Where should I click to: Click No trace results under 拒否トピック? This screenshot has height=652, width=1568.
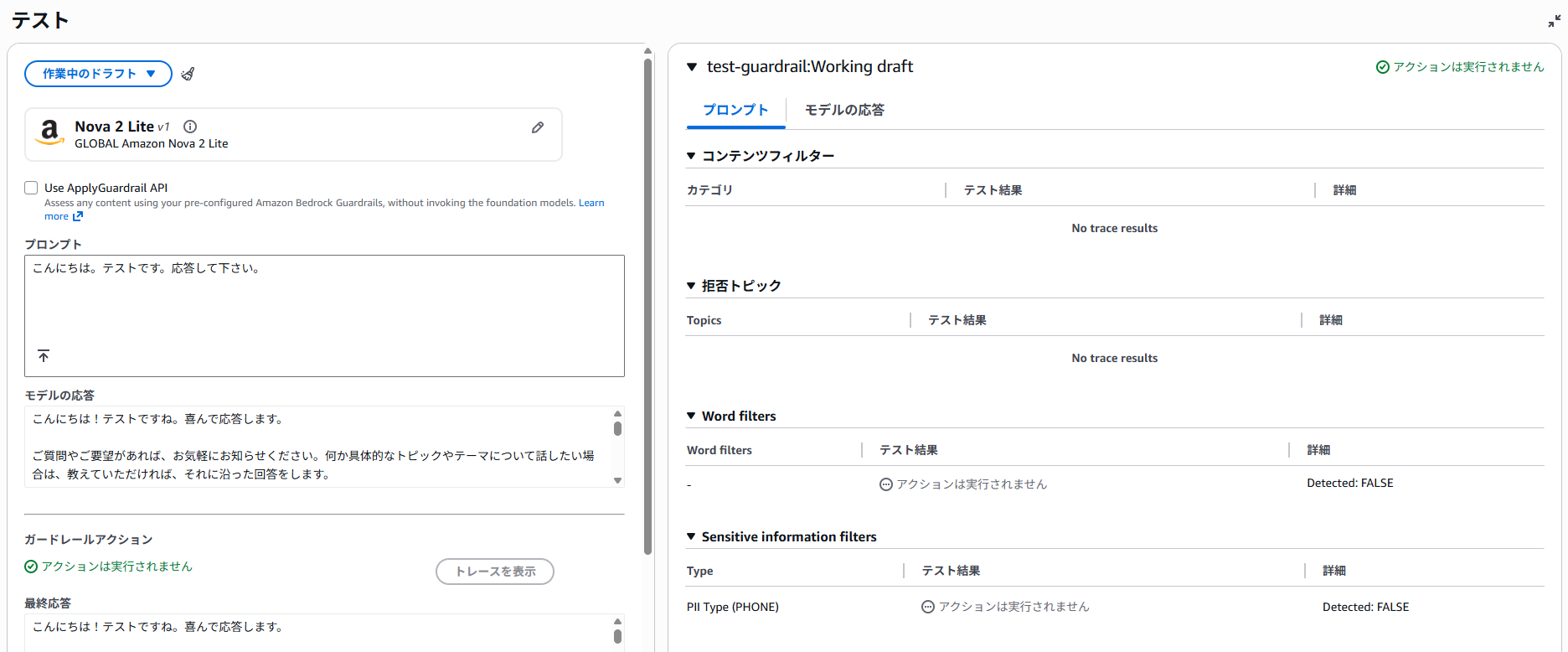[1115, 358]
